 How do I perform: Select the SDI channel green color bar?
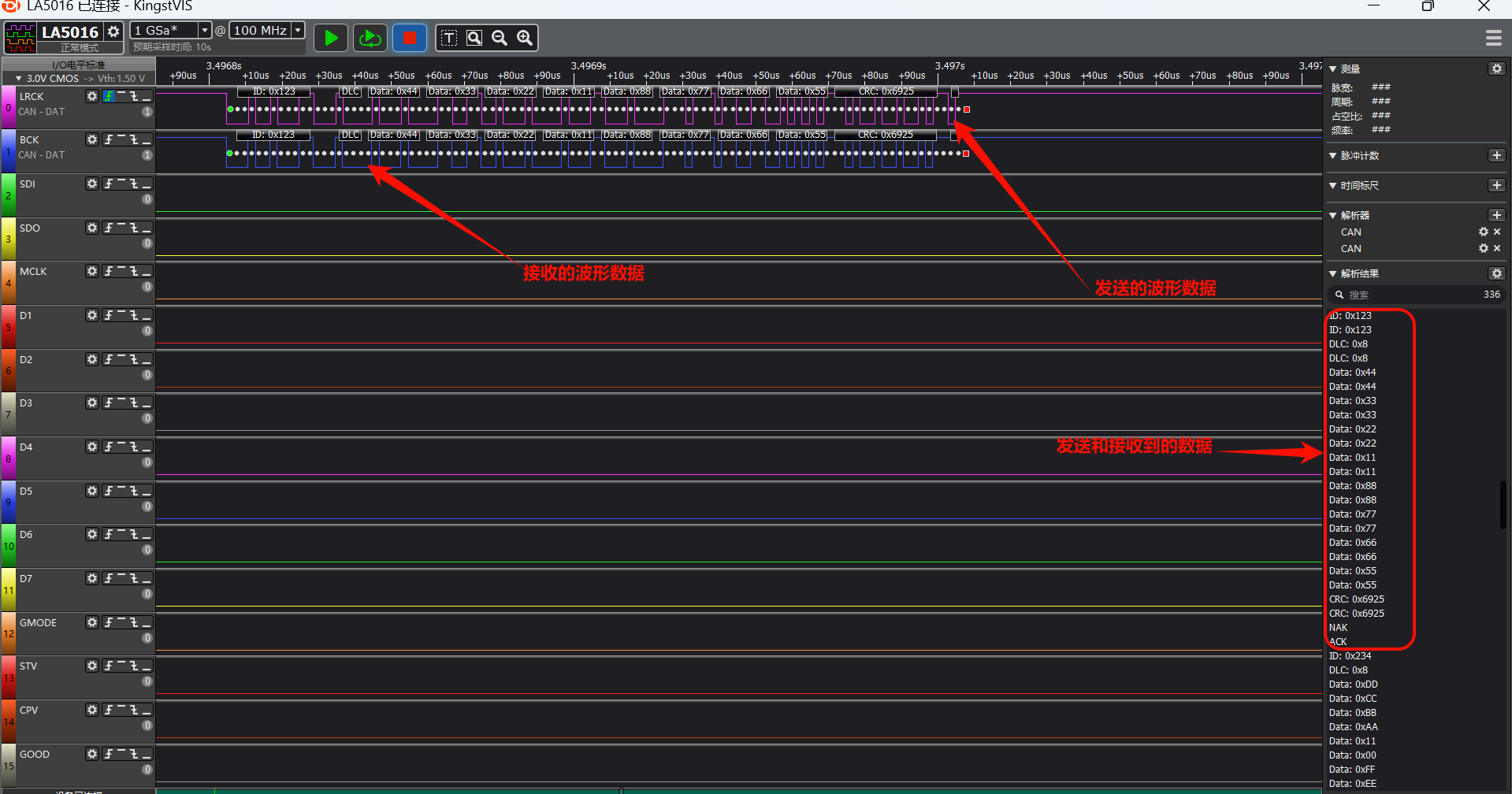click(x=8, y=195)
